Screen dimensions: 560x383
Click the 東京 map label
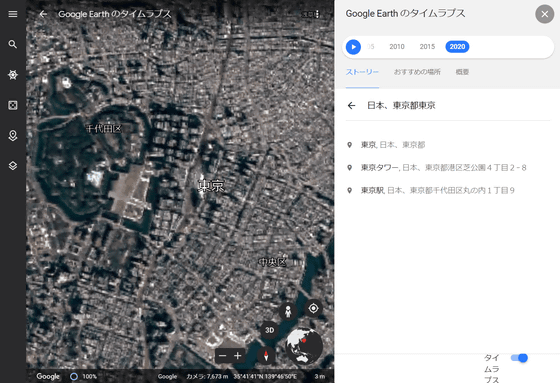(x=211, y=186)
